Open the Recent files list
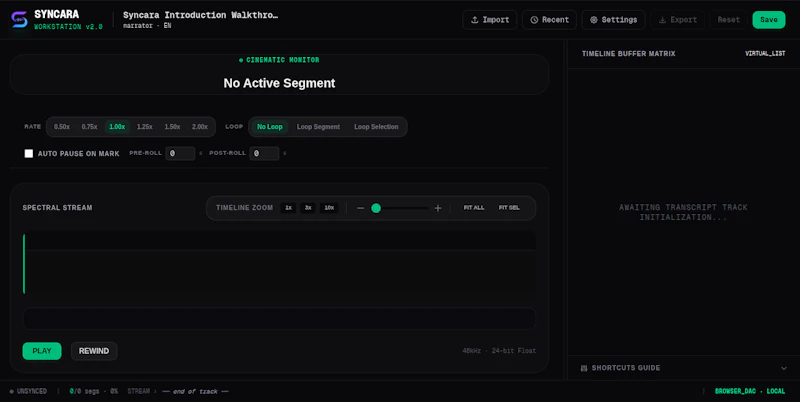 (x=549, y=20)
